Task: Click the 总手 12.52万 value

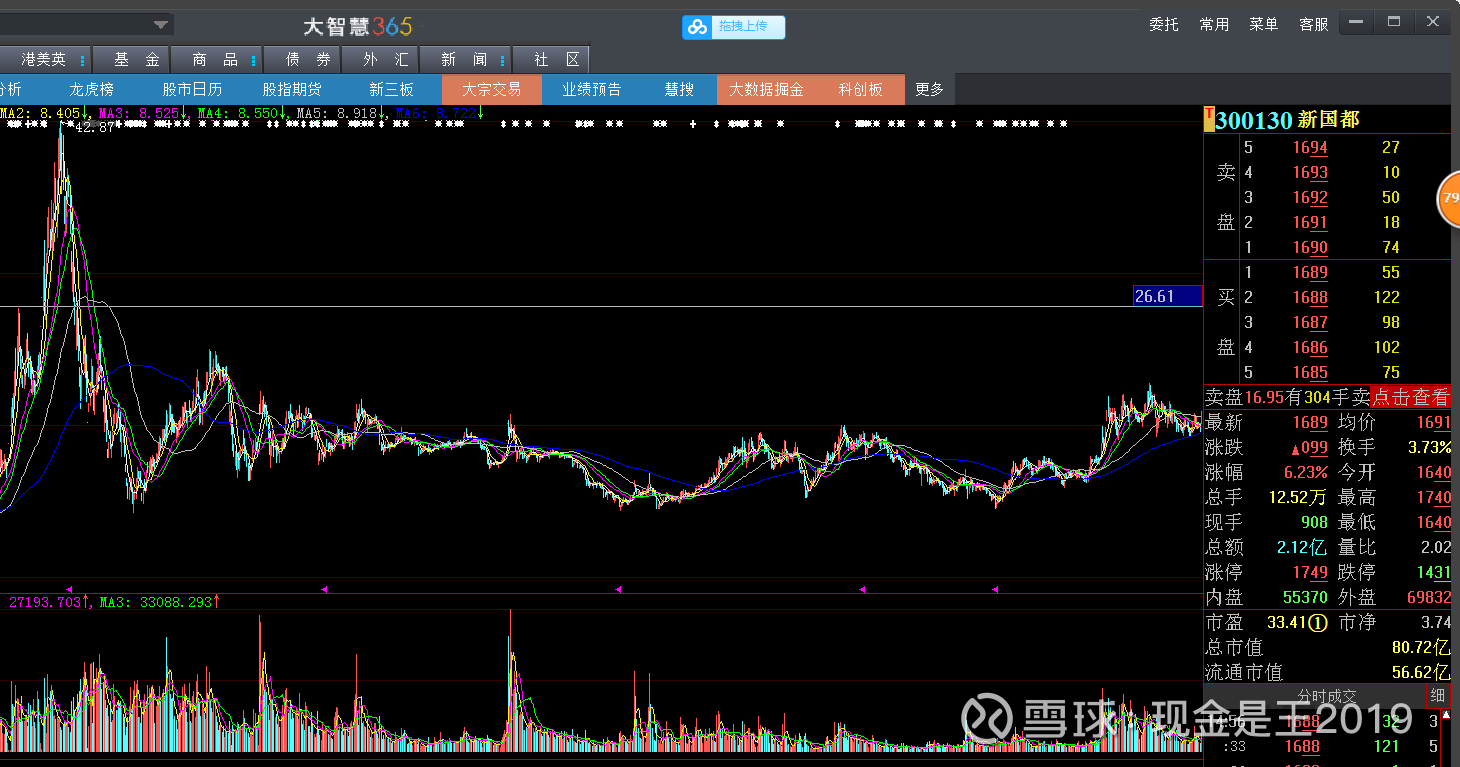Action: tap(1298, 497)
